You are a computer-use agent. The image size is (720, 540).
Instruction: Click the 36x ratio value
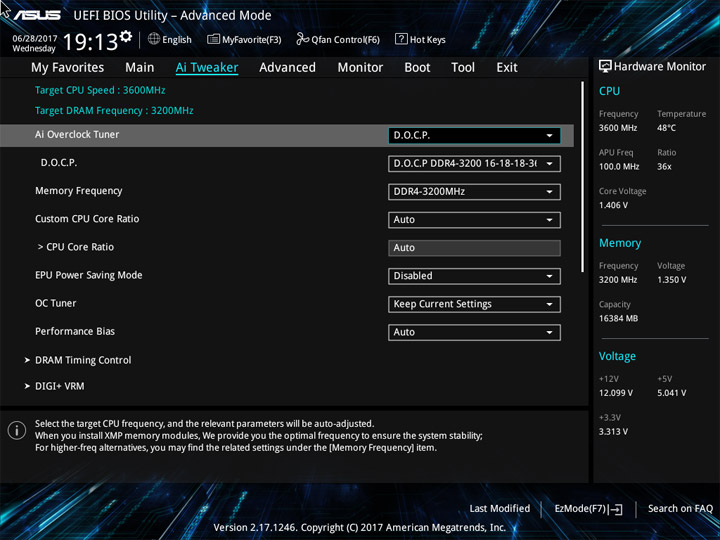click(664, 167)
